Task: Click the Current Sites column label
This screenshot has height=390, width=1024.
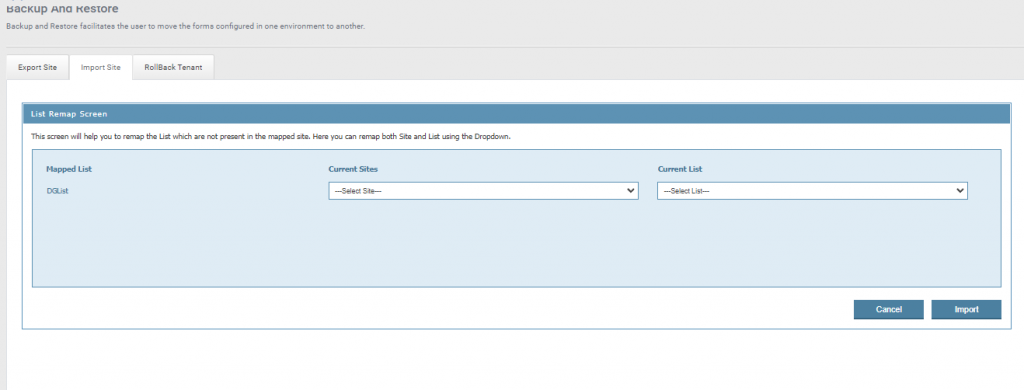Action: (353, 169)
